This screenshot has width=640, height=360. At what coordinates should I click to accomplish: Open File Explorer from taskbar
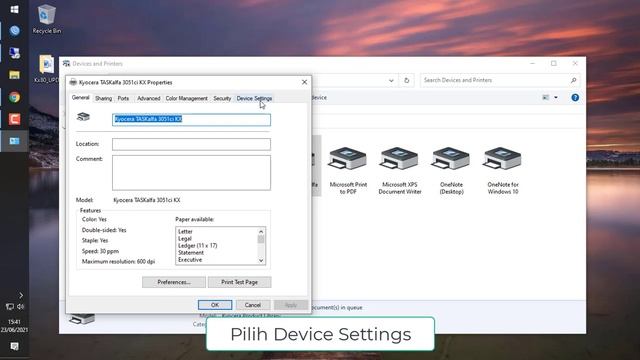pyautogui.click(x=14, y=75)
